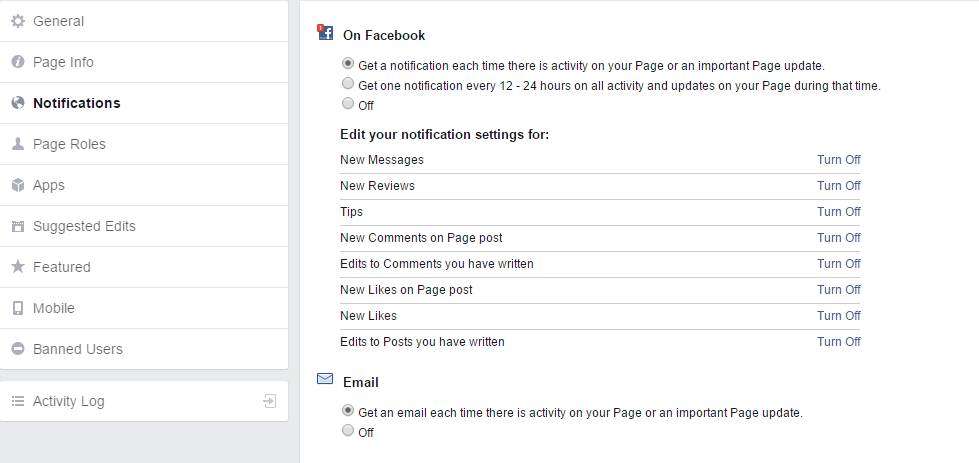Click the person icon beside Page Roles
The height and width of the screenshot is (463, 979).
click(x=17, y=144)
